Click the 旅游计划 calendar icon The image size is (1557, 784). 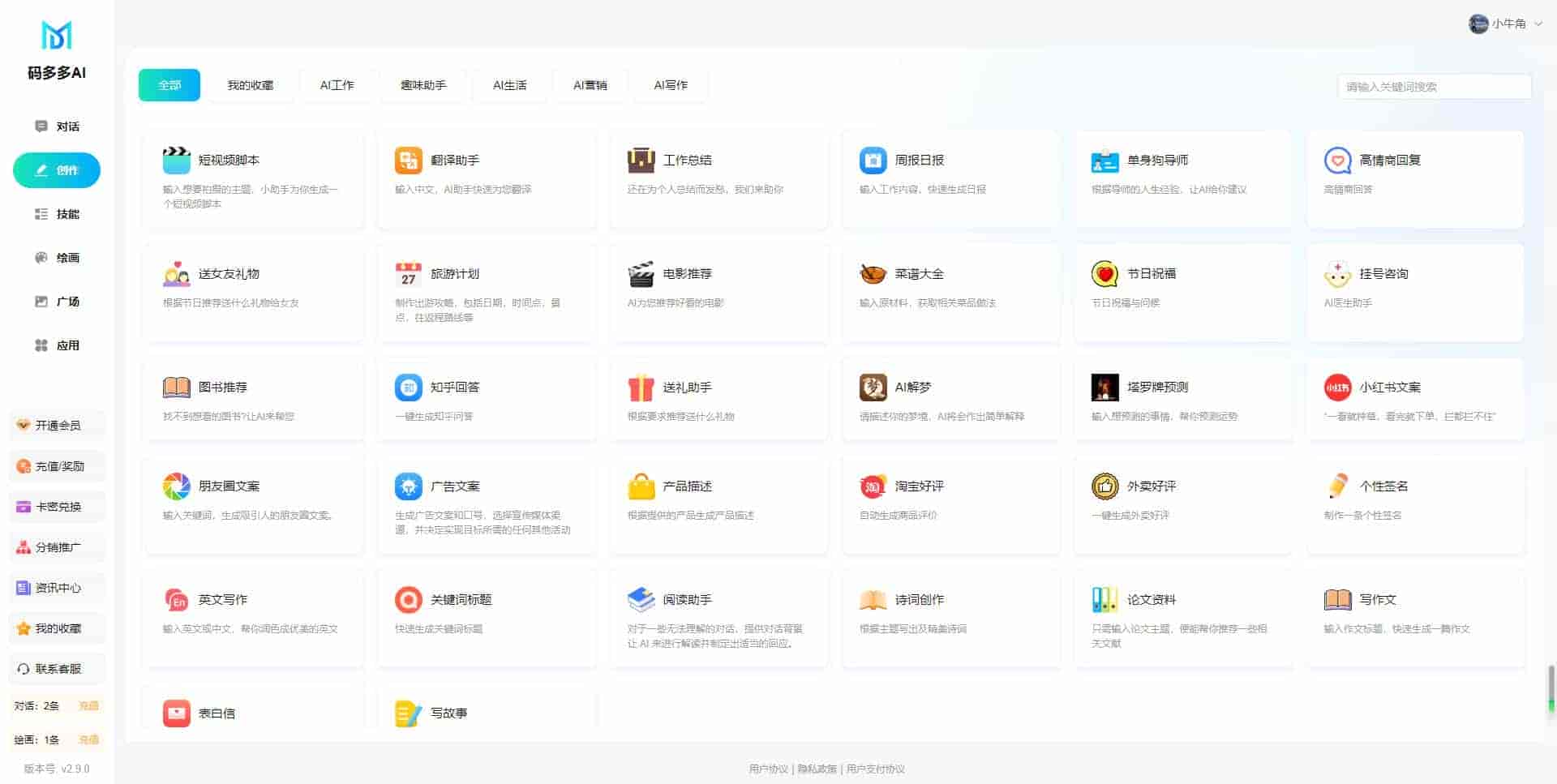click(x=408, y=273)
